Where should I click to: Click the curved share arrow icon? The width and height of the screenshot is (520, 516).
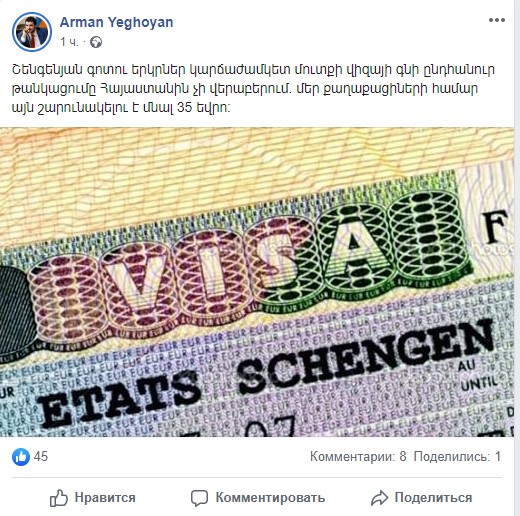pyautogui.click(x=379, y=498)
